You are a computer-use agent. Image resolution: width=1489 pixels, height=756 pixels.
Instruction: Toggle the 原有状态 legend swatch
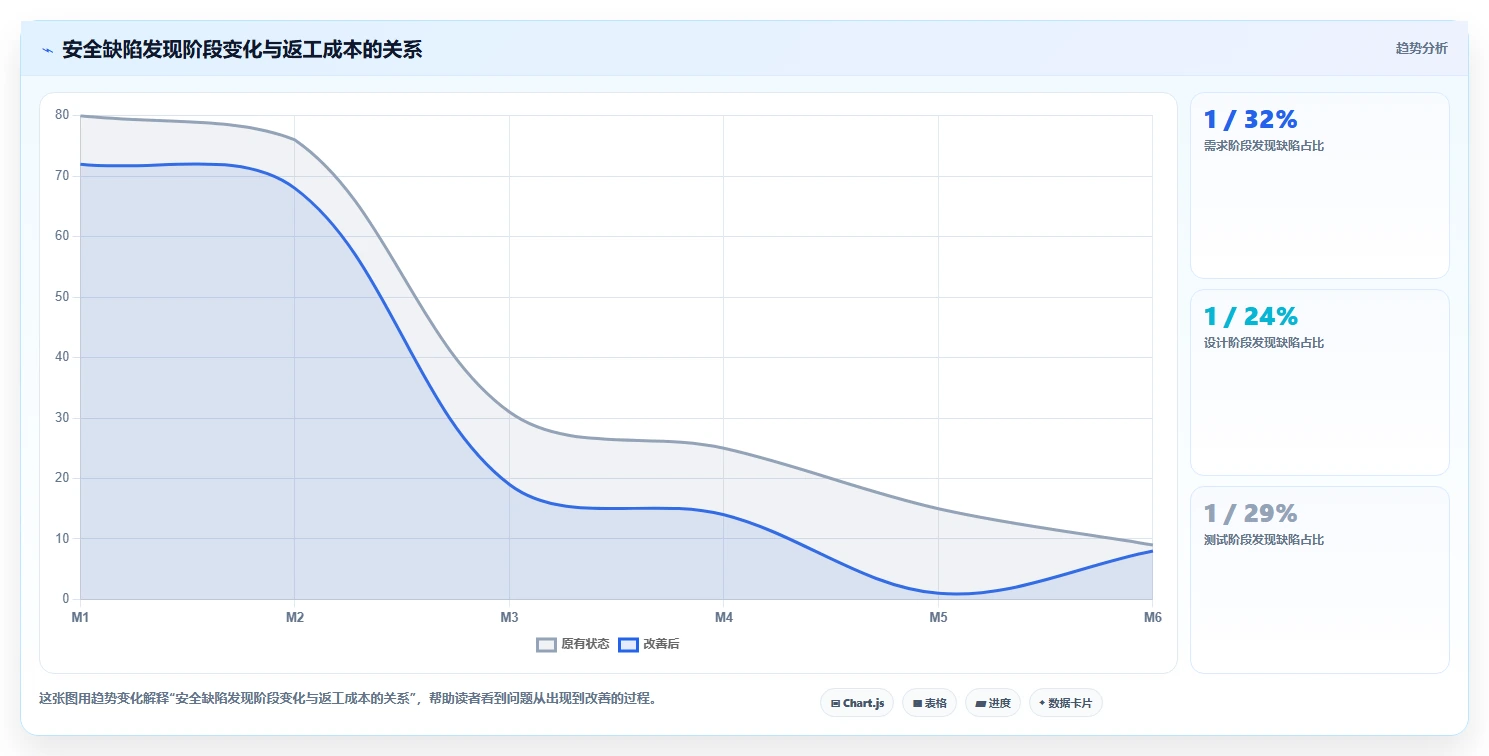click(546, 645)
